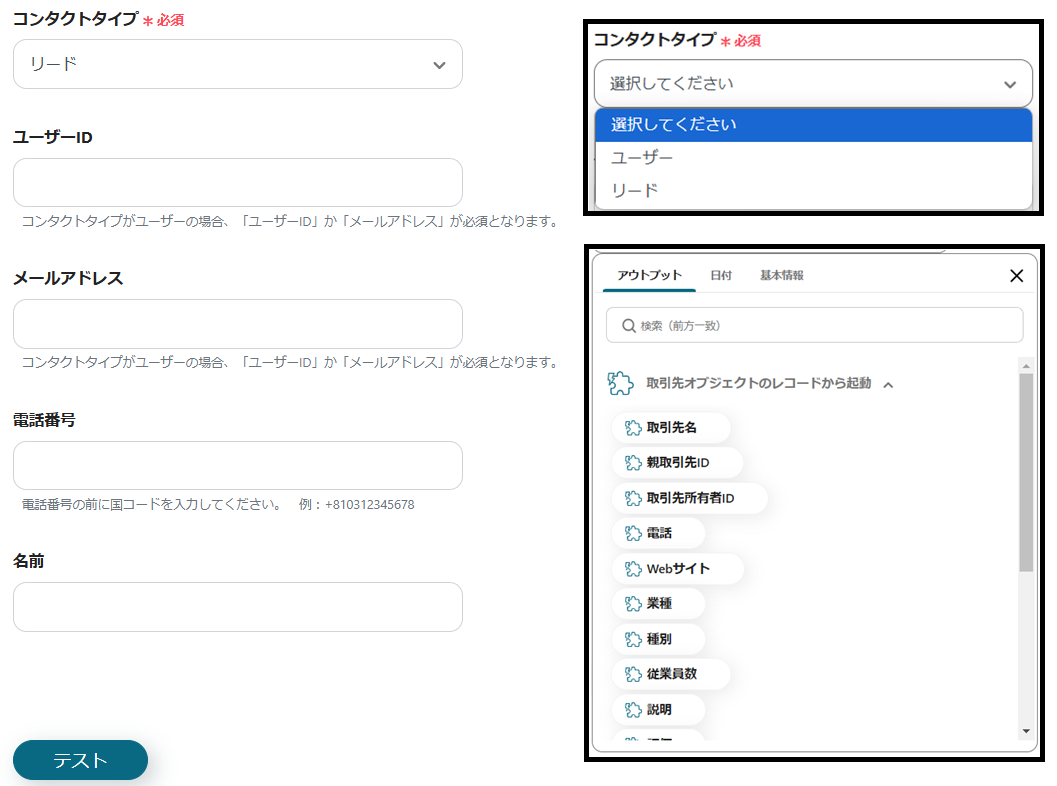This screenshot has width=1057, height=786.
Task: Switch to the 日付 tab
Action: click(x=720, y=275)
